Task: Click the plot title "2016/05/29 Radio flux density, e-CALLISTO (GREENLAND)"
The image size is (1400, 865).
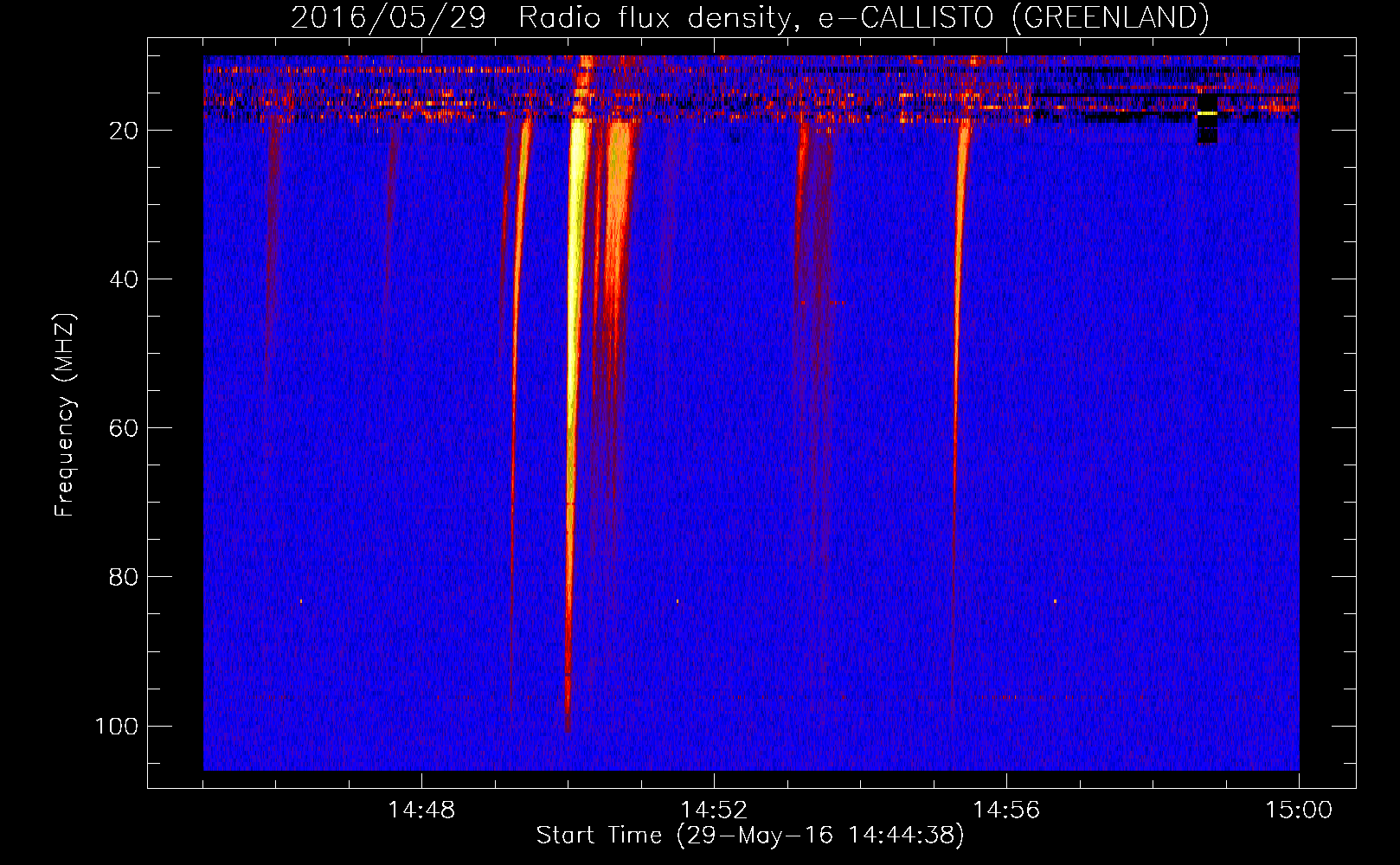Action: [749, 17]
